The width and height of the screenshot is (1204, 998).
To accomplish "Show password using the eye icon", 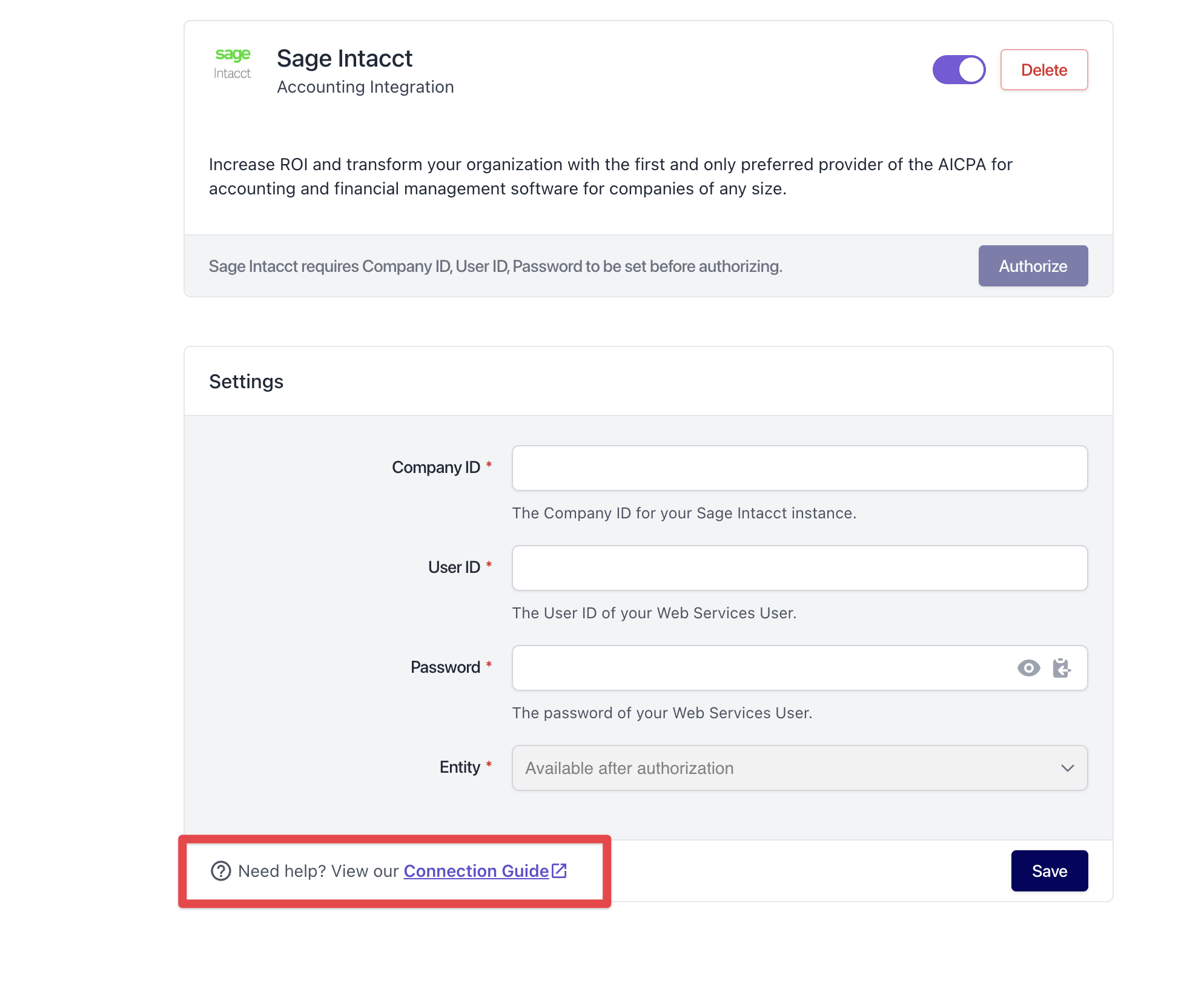I will [x=1028, y=668].
